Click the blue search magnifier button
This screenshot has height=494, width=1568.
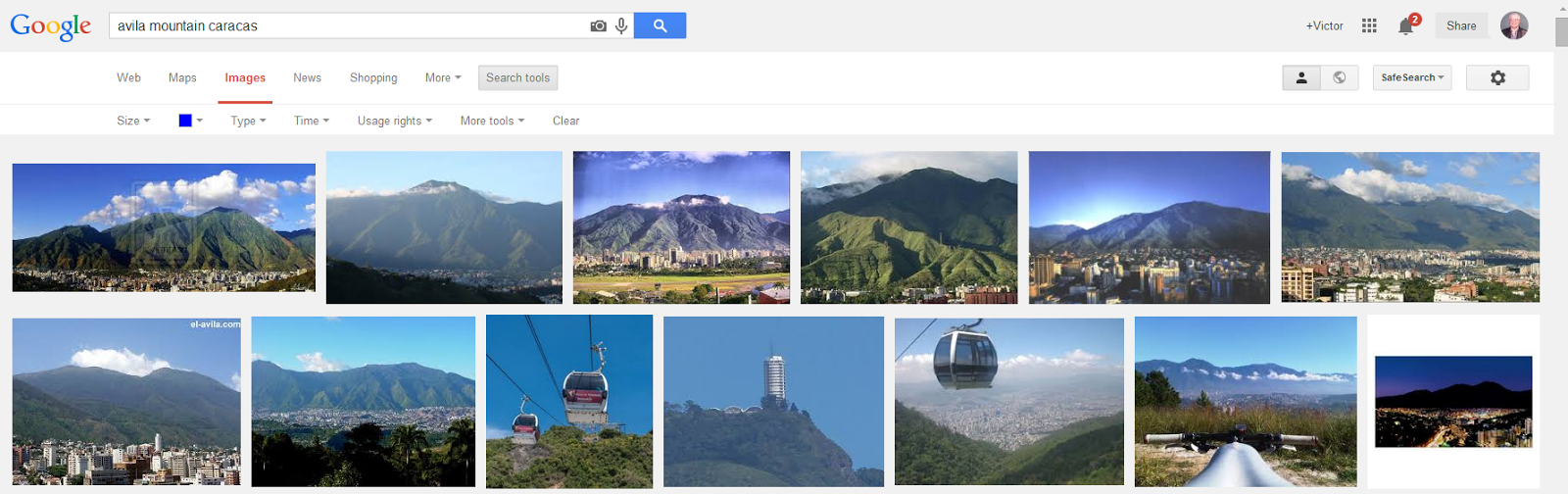tap(660, 25)
